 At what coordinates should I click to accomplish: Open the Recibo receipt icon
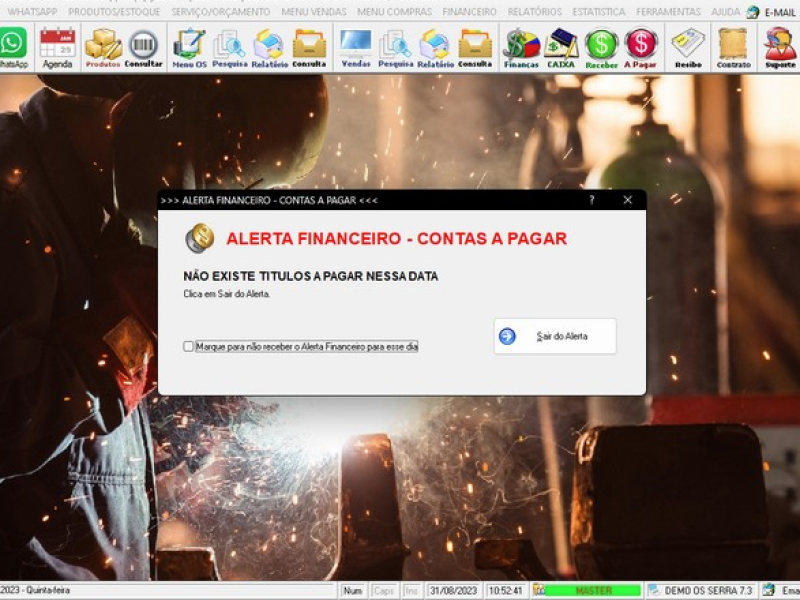coord(688,47)
